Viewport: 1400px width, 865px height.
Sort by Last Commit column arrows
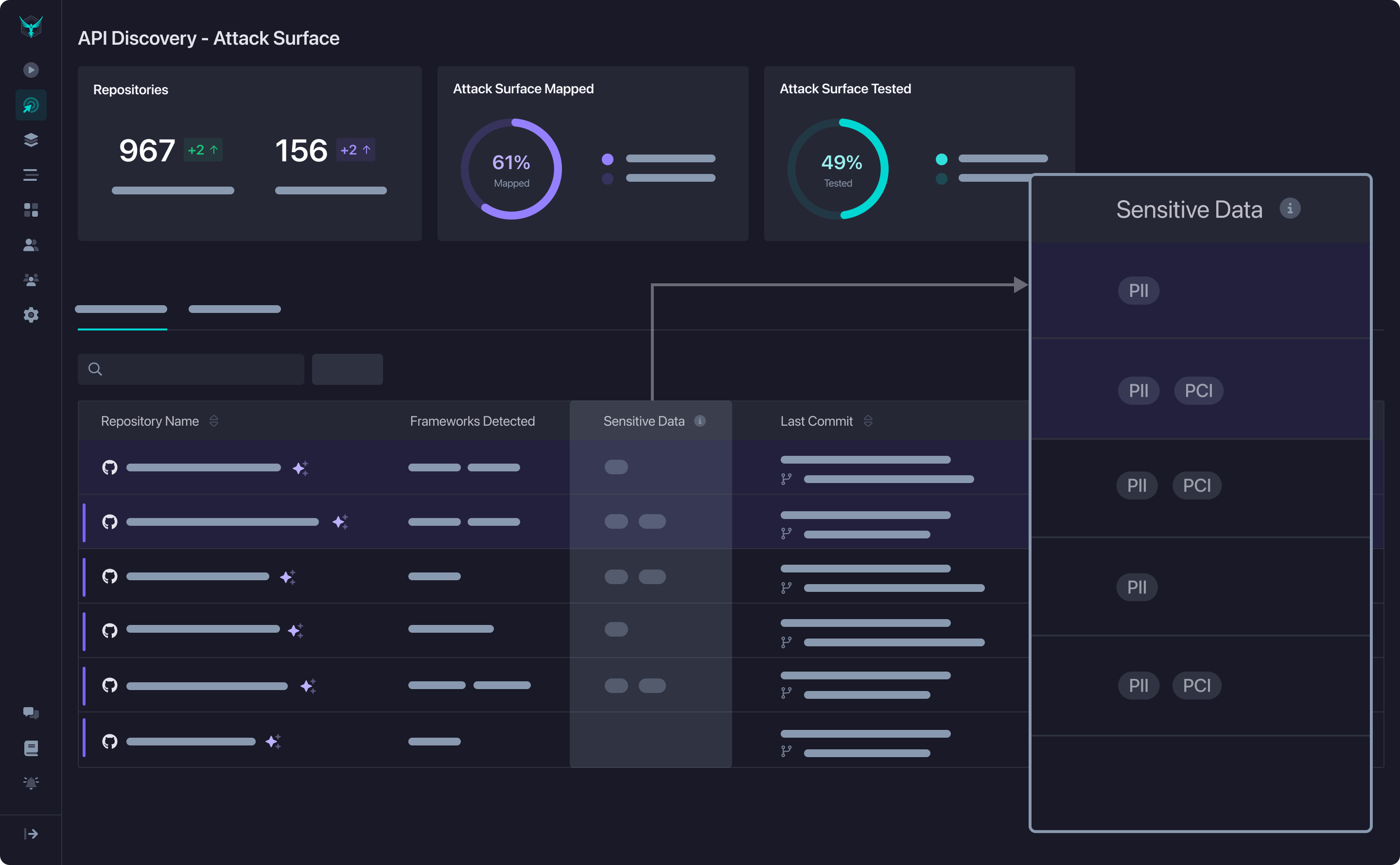(x=868, y=421)
